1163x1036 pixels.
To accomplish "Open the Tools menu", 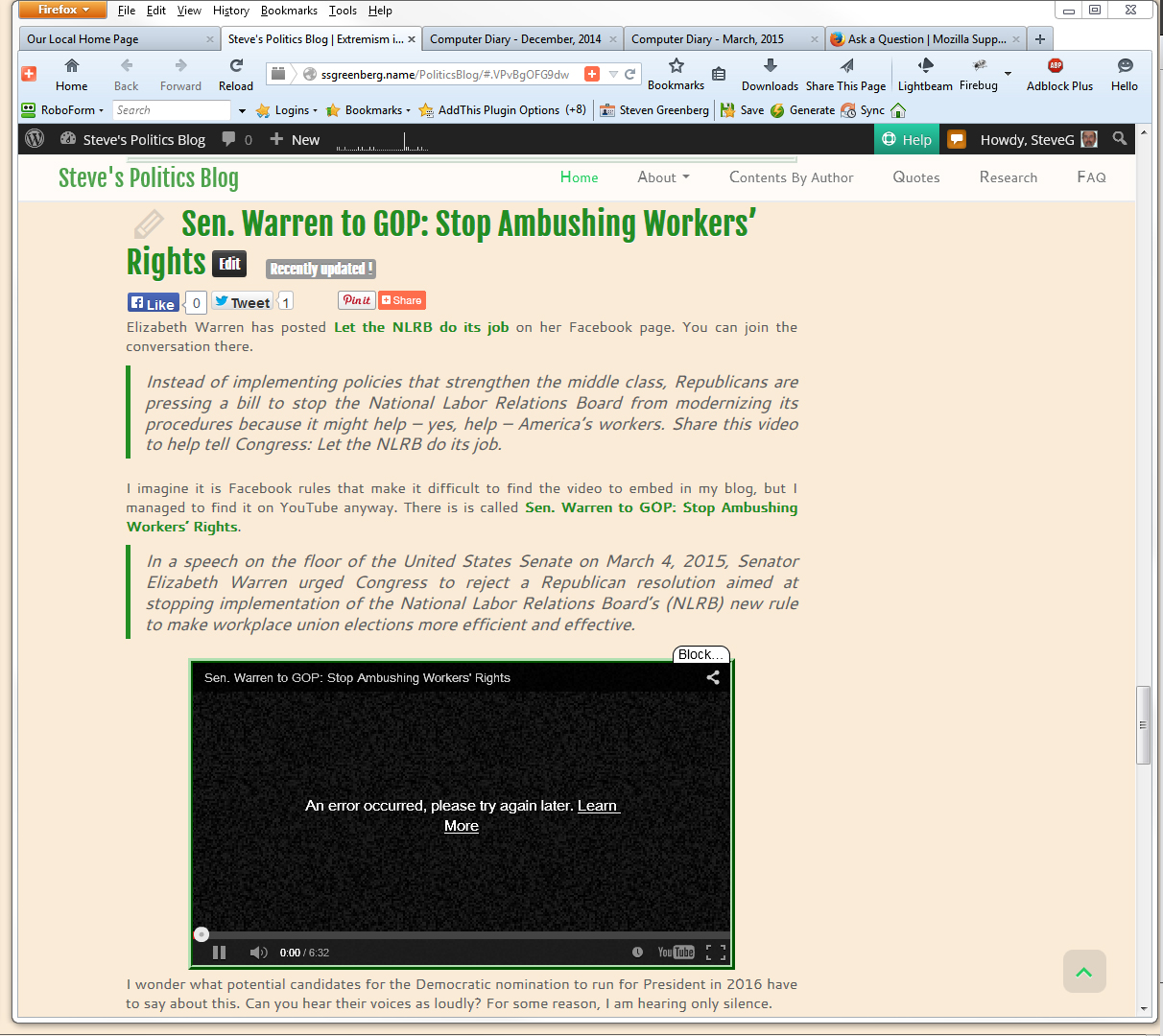I will click(x=342, y=11).
